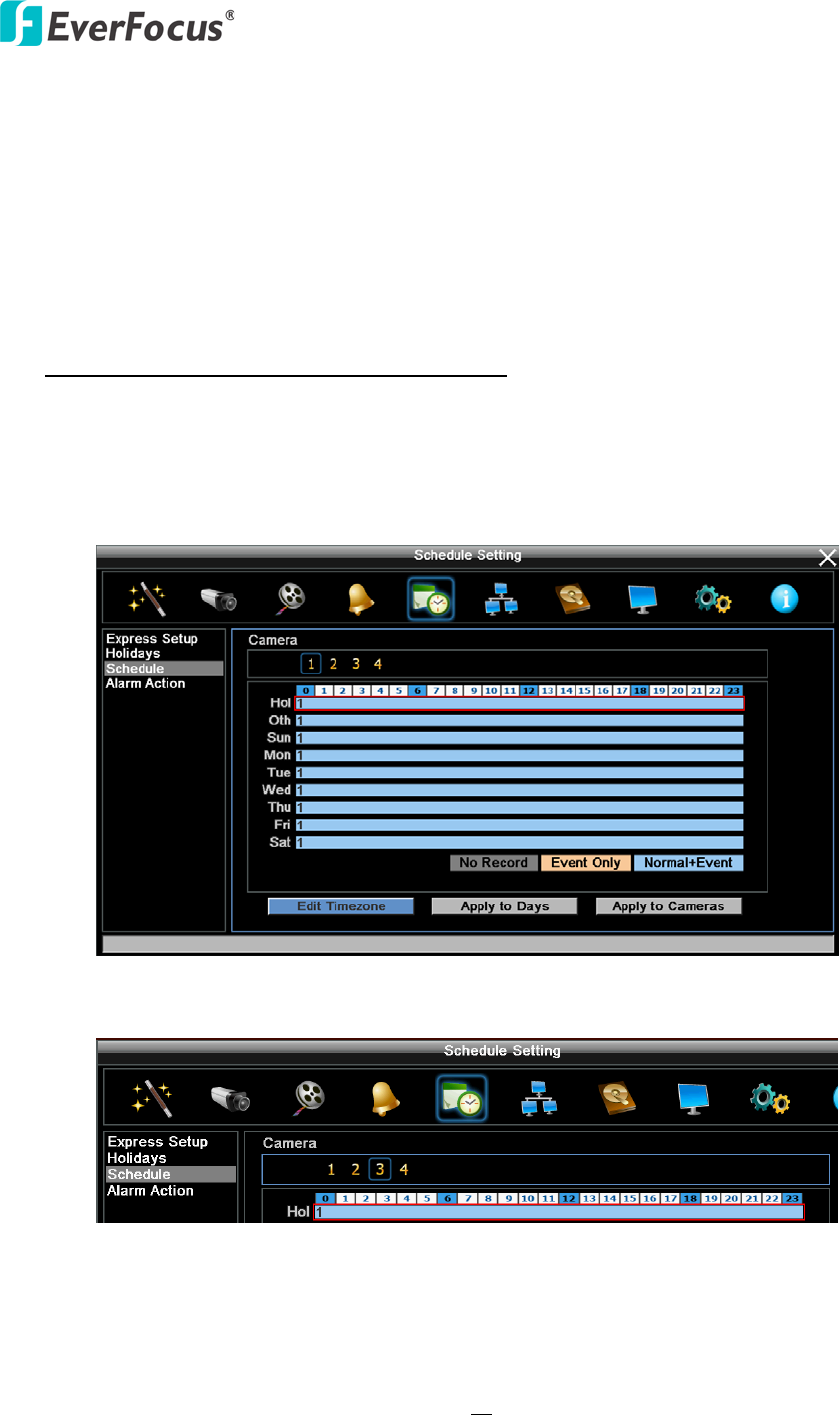Viewport: 839px width, 1415px height.
Task: Select the Thu schedule bar
Action: tap(520, 807)
